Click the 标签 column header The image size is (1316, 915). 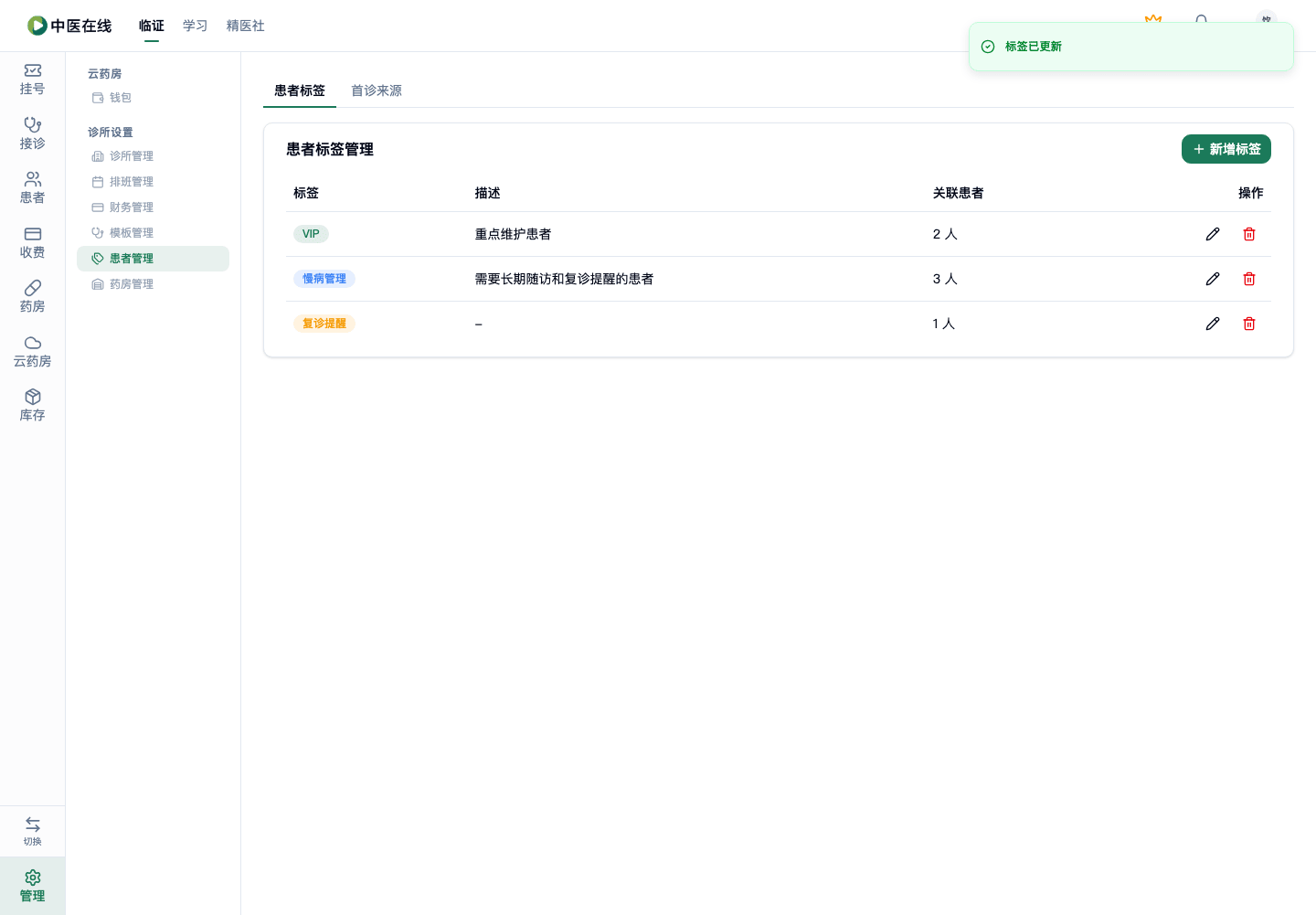[x=306, y=193]
